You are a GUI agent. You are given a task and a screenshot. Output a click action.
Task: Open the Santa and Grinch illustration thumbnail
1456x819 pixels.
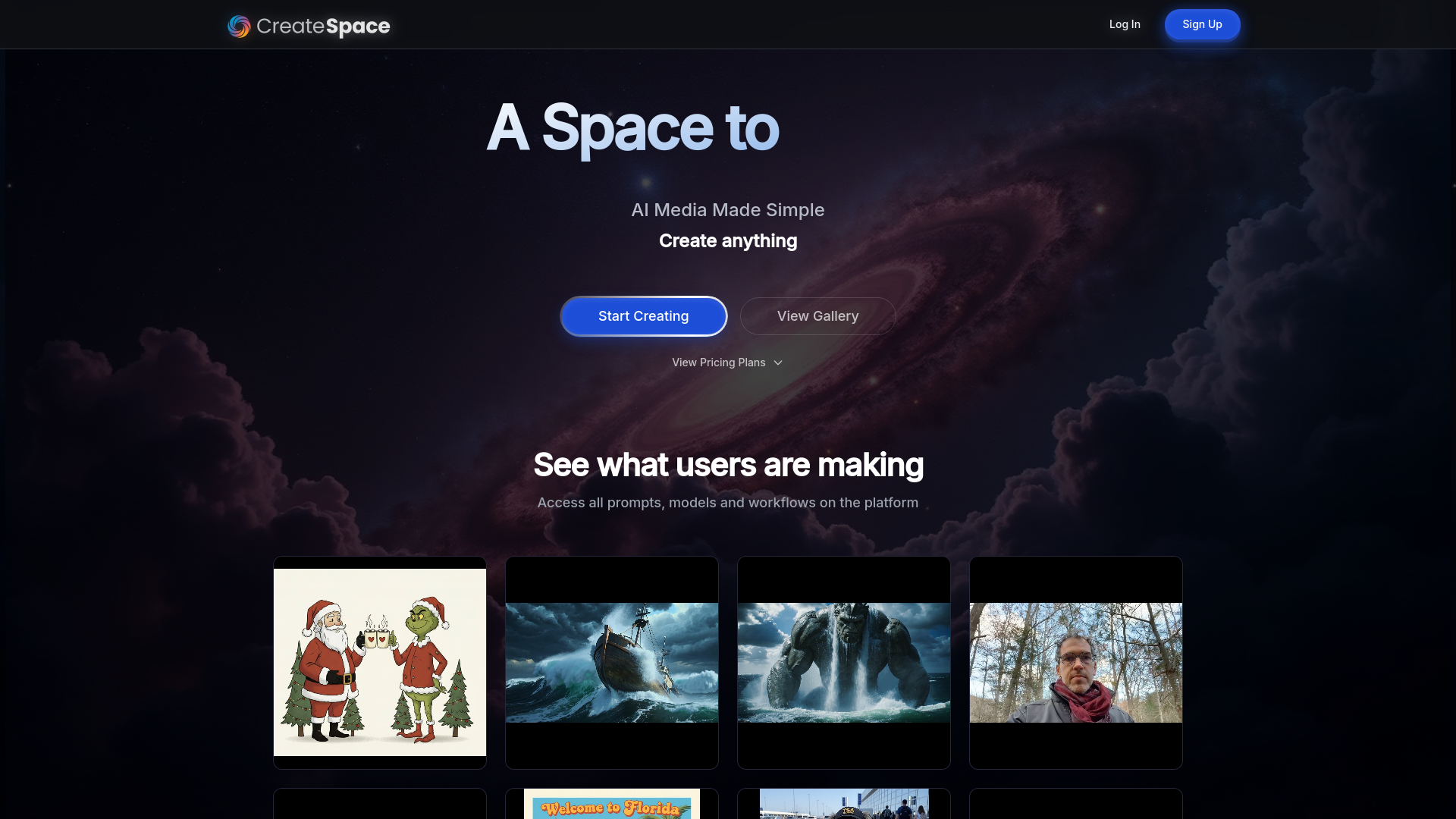380,662
